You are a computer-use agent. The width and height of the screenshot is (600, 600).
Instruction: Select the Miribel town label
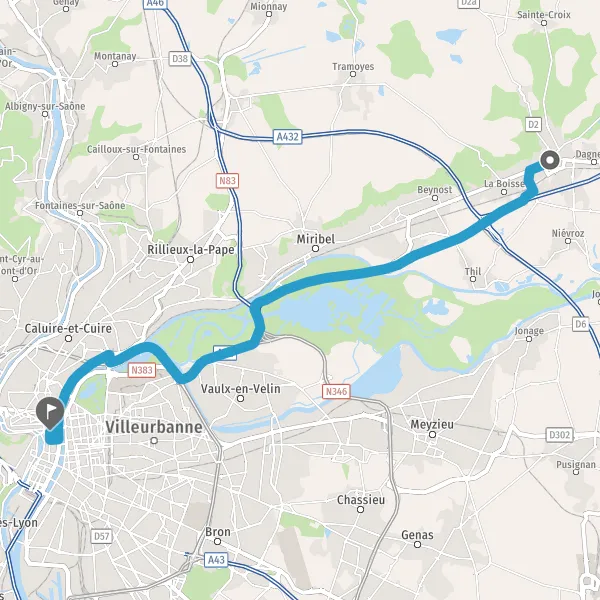pos(316,239)
